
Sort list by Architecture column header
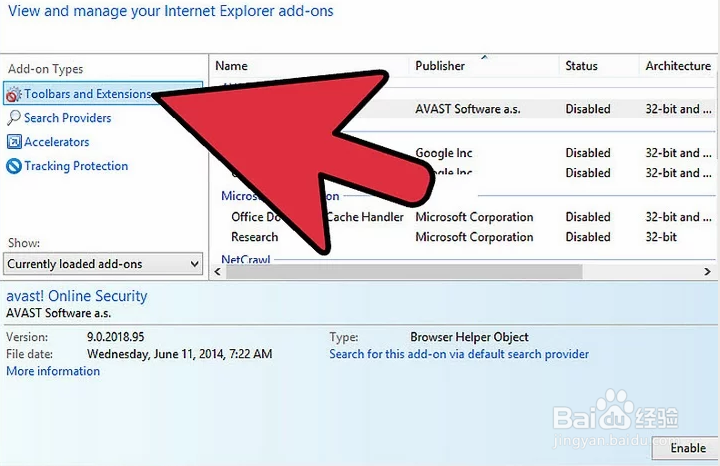click(678, 66)
